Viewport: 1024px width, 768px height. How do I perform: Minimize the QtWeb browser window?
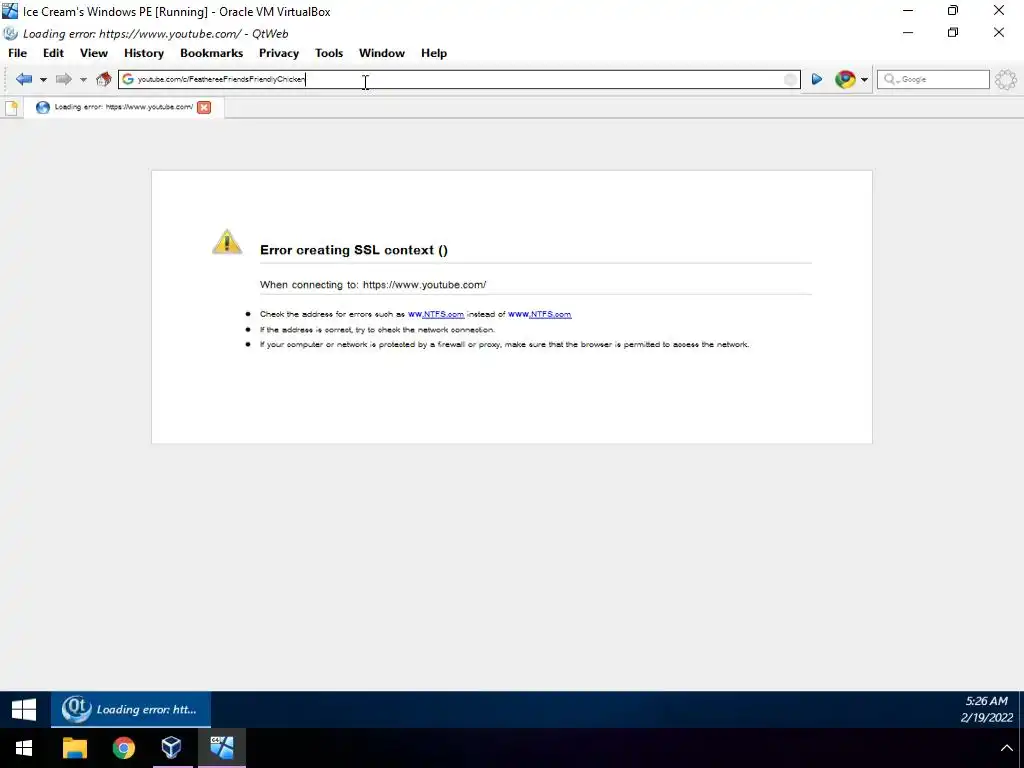pos(908,32)
